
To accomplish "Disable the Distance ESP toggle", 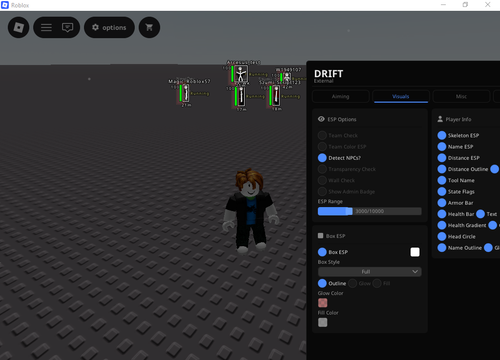I will point(442,158).
